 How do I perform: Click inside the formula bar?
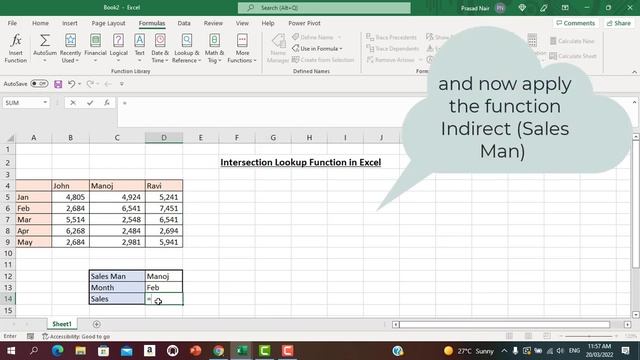click(x=261, y=112)
